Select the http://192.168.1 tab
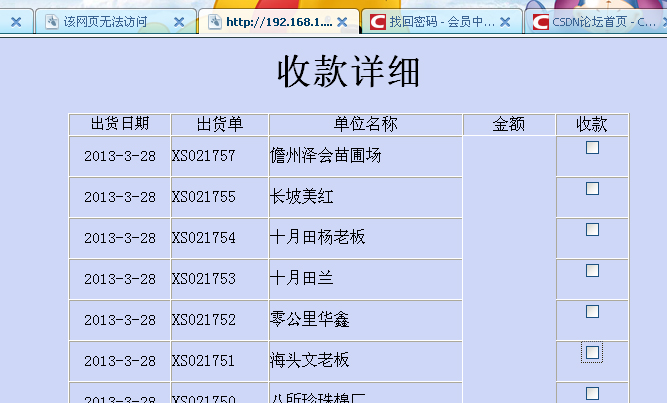 coord(279,21)
